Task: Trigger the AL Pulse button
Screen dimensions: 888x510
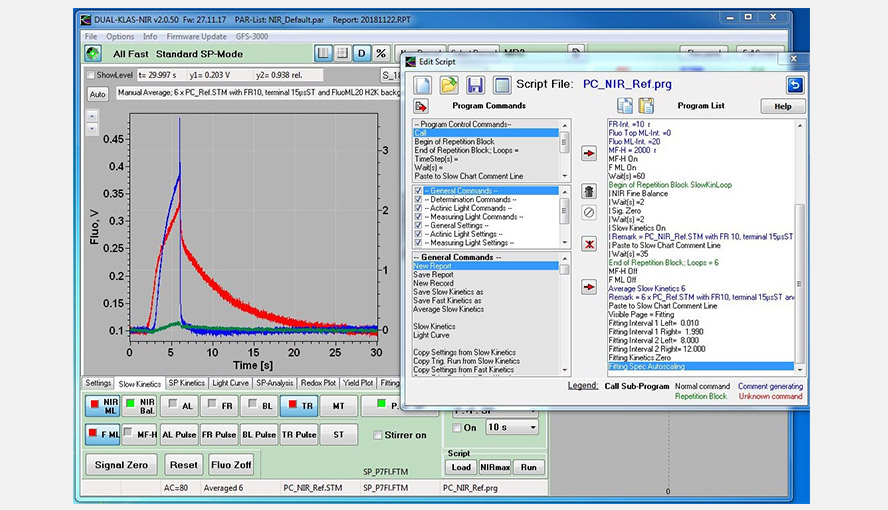Action: (179, 435)
